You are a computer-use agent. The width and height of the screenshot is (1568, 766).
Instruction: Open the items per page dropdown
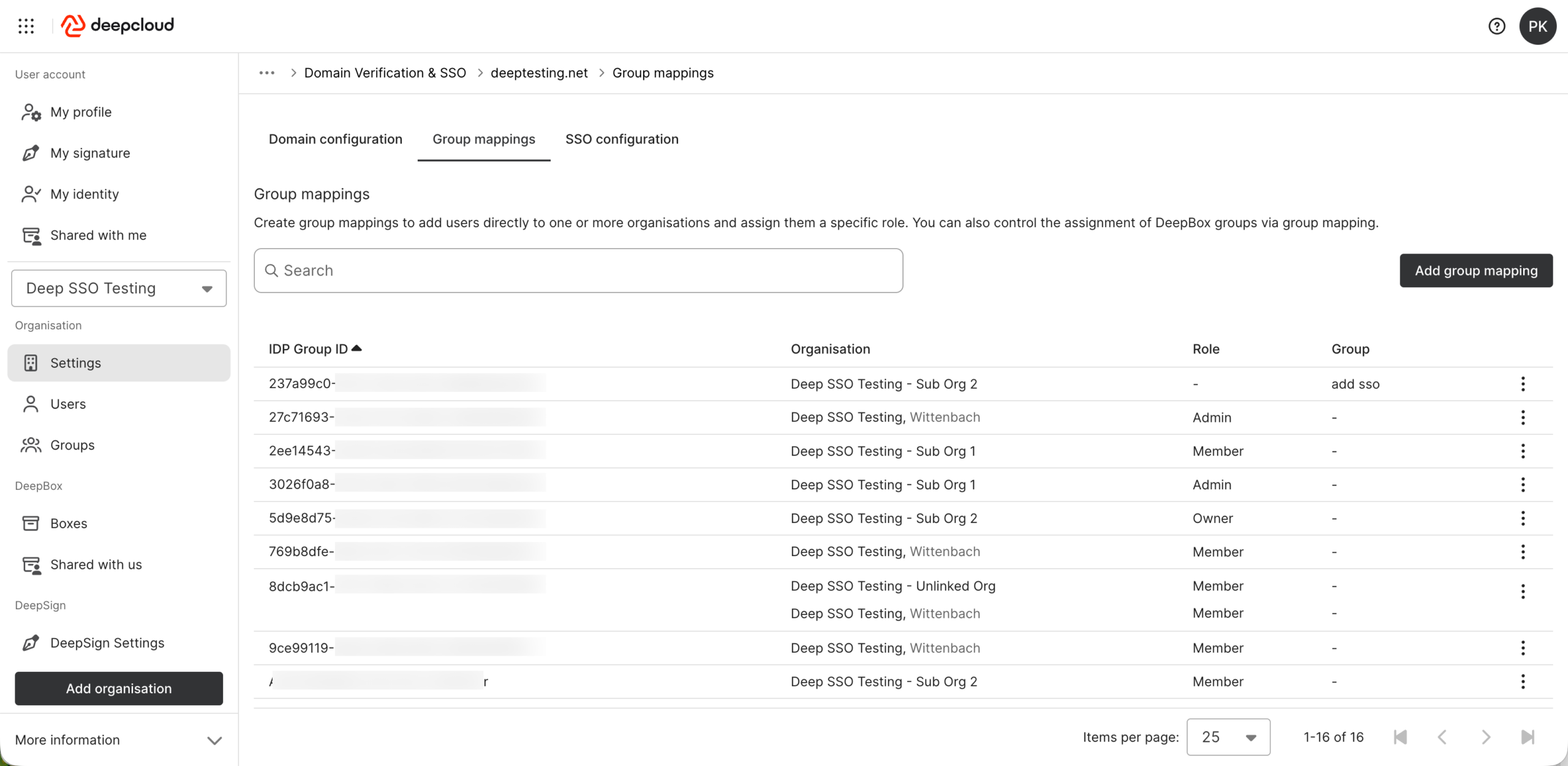[x=1228, y=737]
